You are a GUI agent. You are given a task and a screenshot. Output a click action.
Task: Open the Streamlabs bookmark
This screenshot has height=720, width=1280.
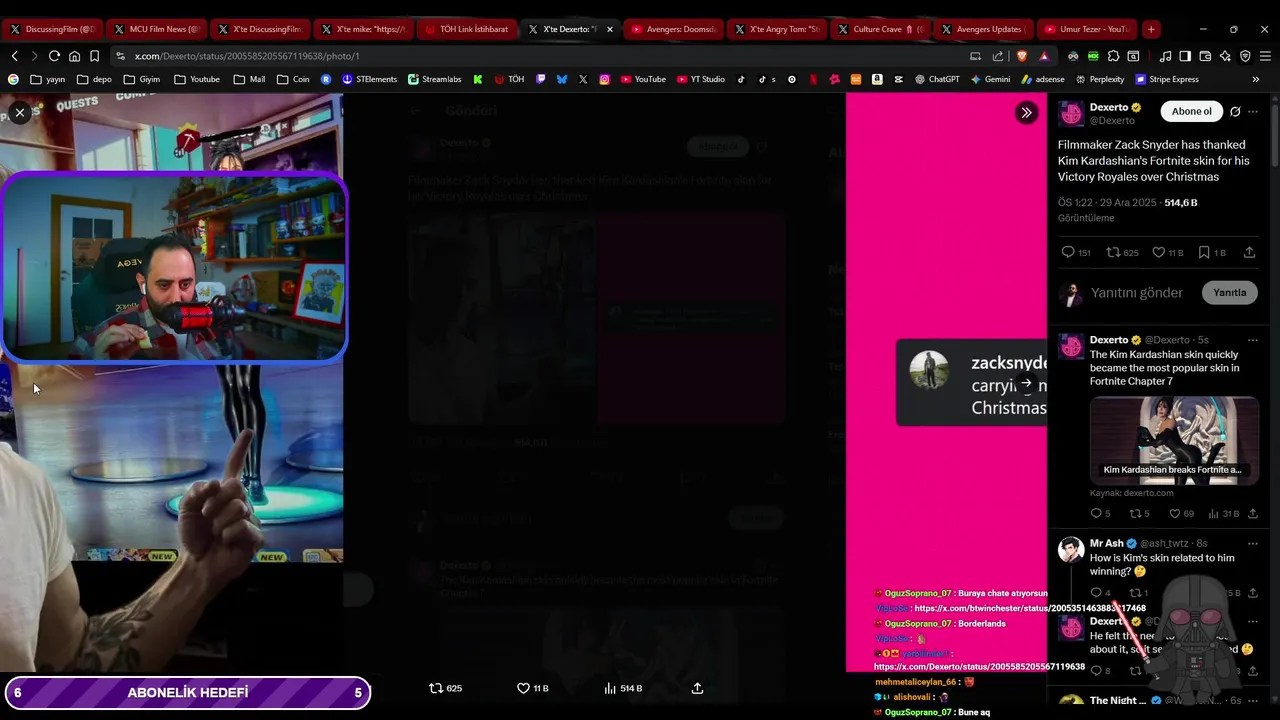coord(437,79)
